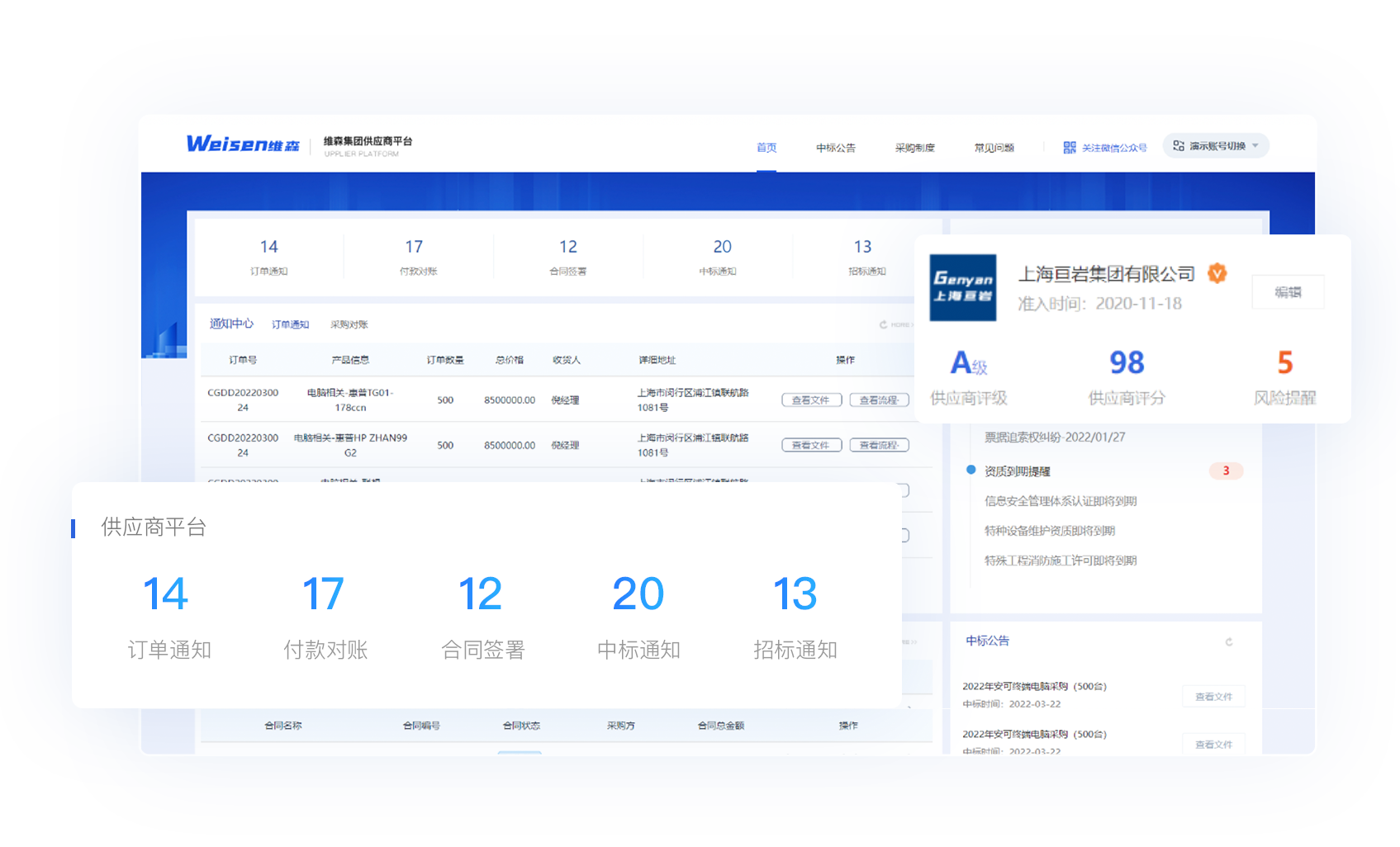The width and height of the screenshot is (1400, 847).
Task: Refresh the 中标公告 panel
Action: click(x=1229, y=641)
